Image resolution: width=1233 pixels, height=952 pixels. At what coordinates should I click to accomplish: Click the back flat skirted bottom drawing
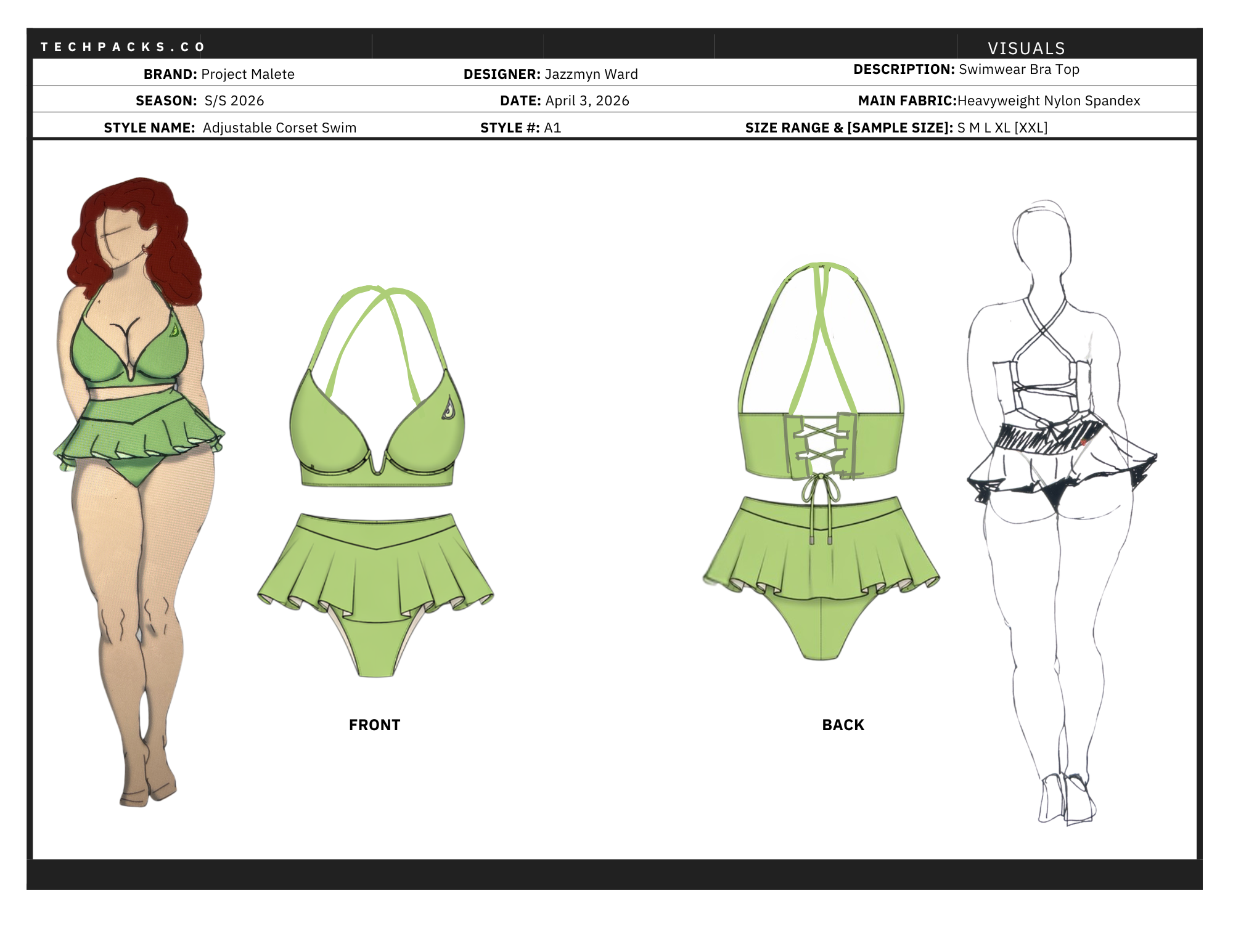(821, 577)
